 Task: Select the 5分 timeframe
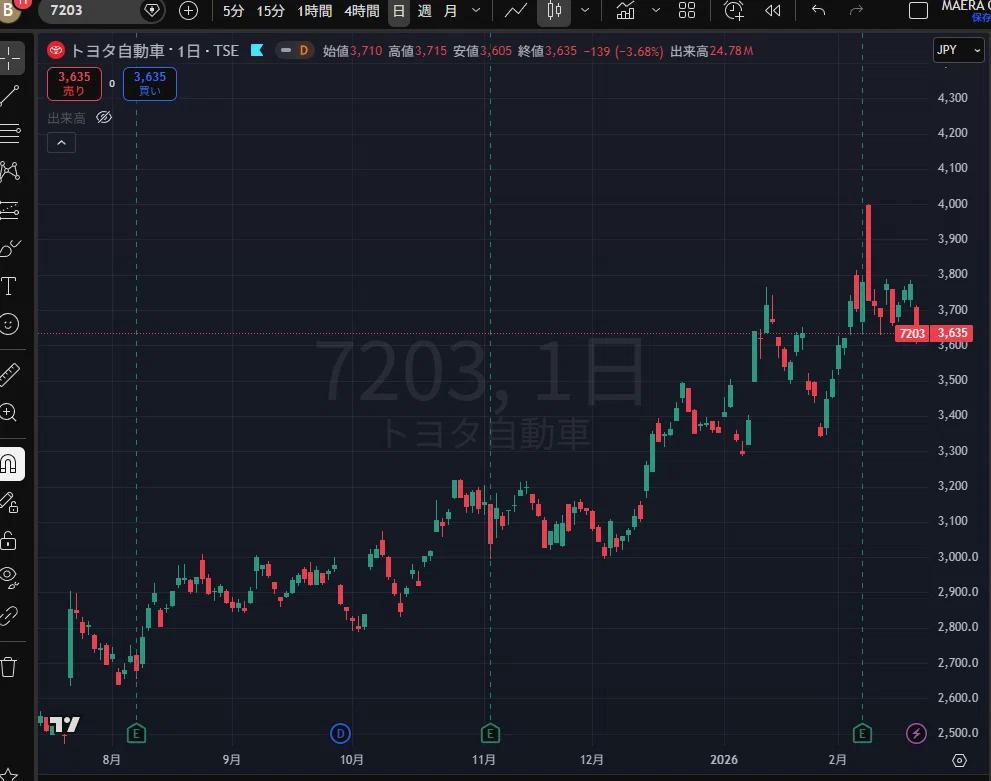(x=233, y=11)
